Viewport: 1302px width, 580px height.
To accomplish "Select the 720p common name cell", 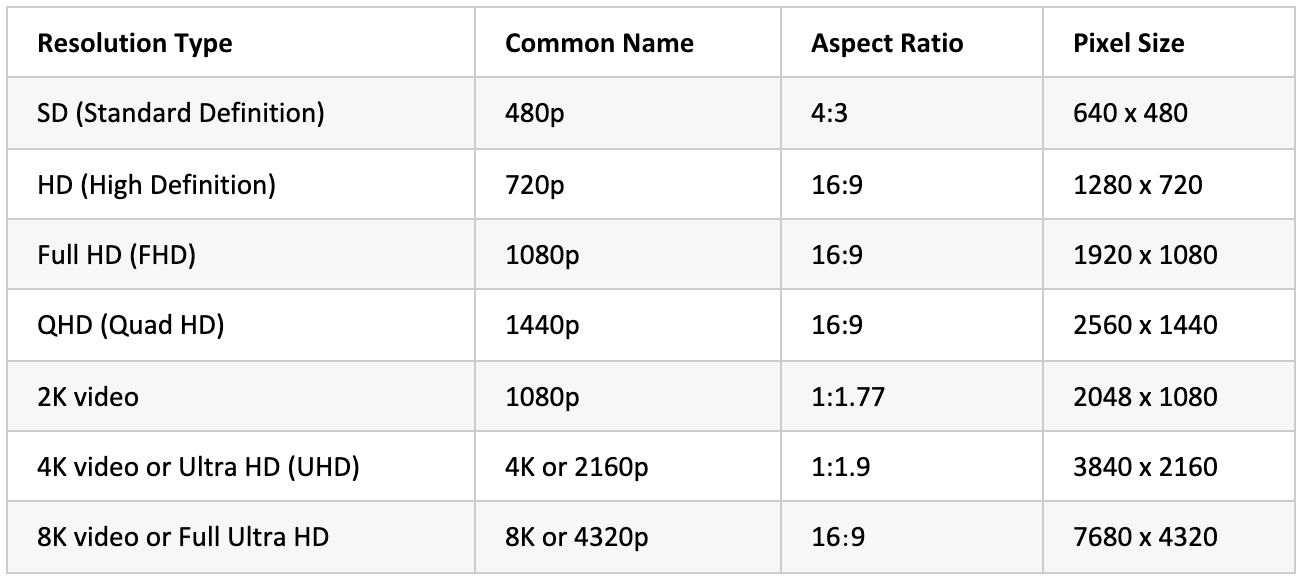I will [535, 184].
